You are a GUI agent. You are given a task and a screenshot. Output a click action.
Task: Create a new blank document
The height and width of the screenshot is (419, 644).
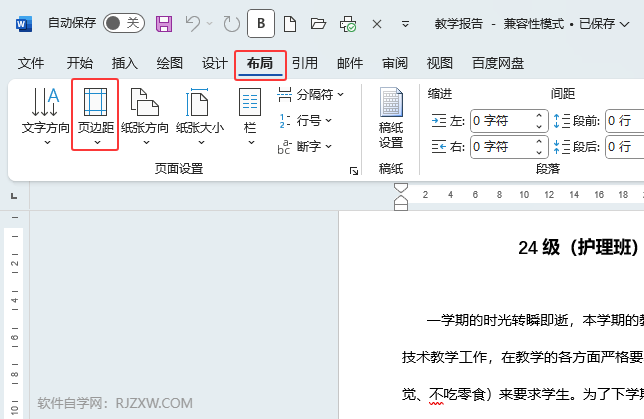pos(290,24)
